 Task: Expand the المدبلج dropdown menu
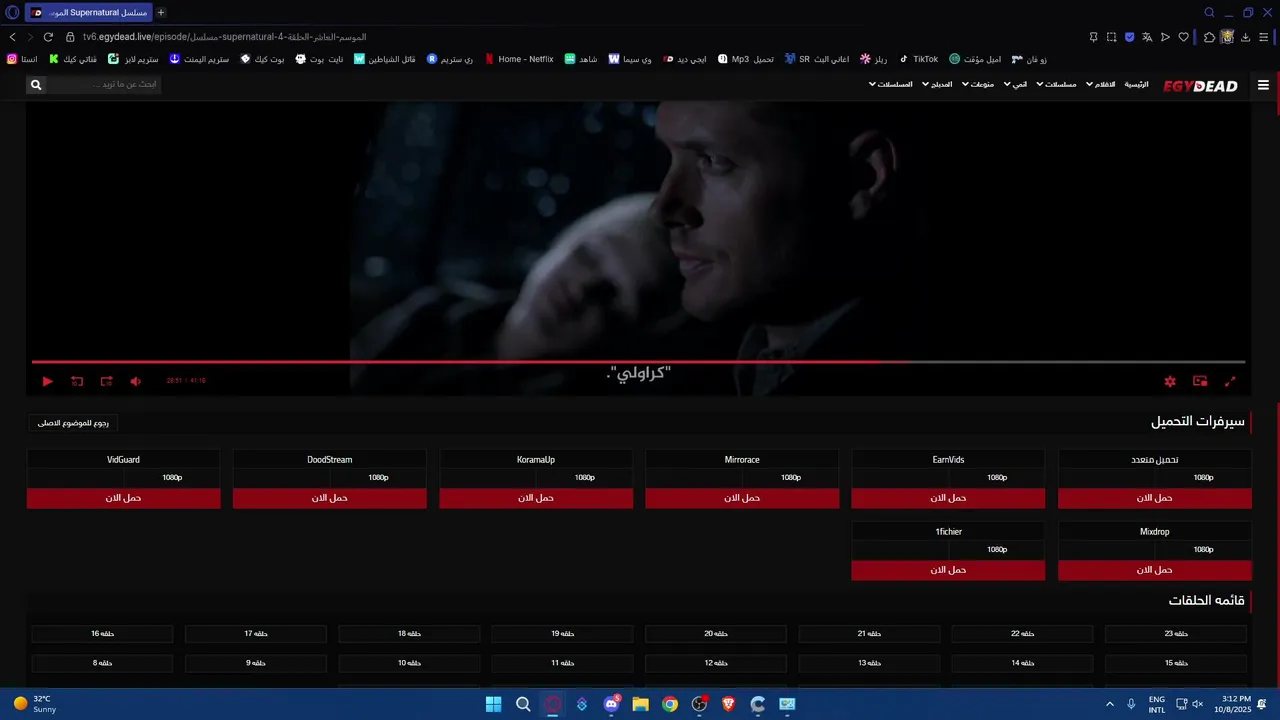click(x=937, y=85)
